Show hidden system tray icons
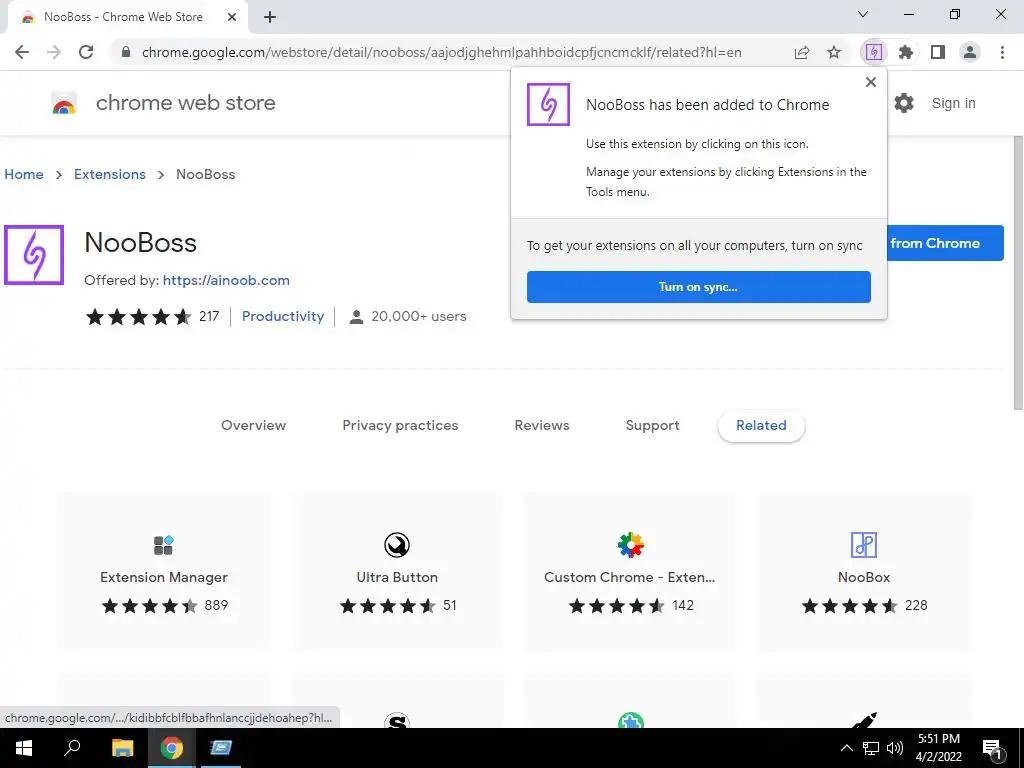Viewport: 1024px width, 768px height. [x=846, y=748]
